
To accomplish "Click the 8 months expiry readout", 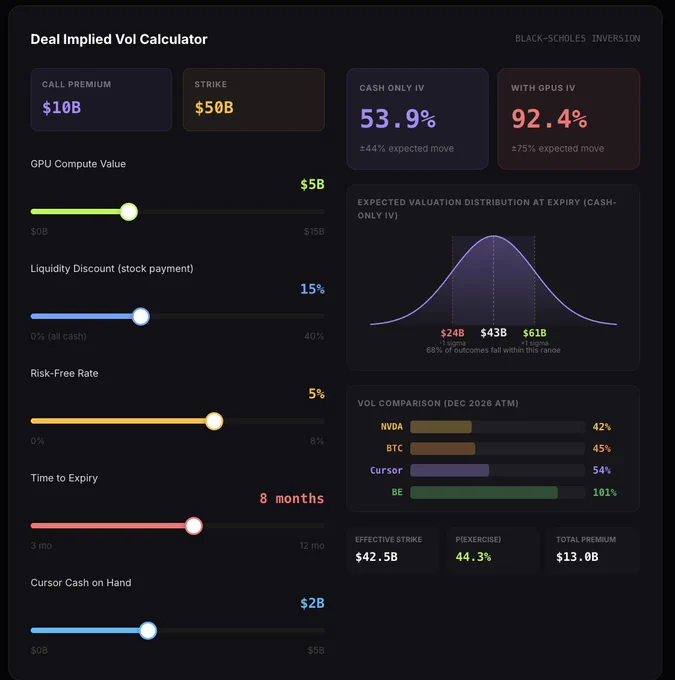I will [x=292, y=498].
